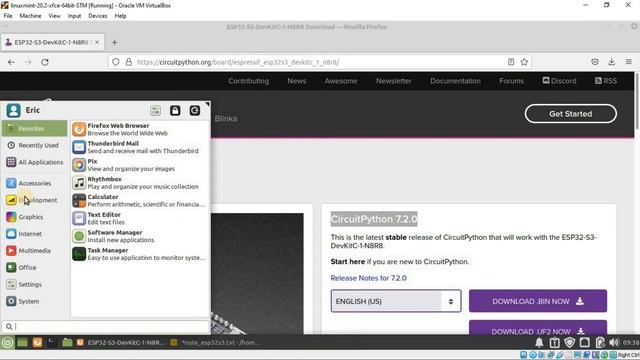Open the Contributing nav link
The width and height of the screenshot is (640, 360).
coord(249,81)
